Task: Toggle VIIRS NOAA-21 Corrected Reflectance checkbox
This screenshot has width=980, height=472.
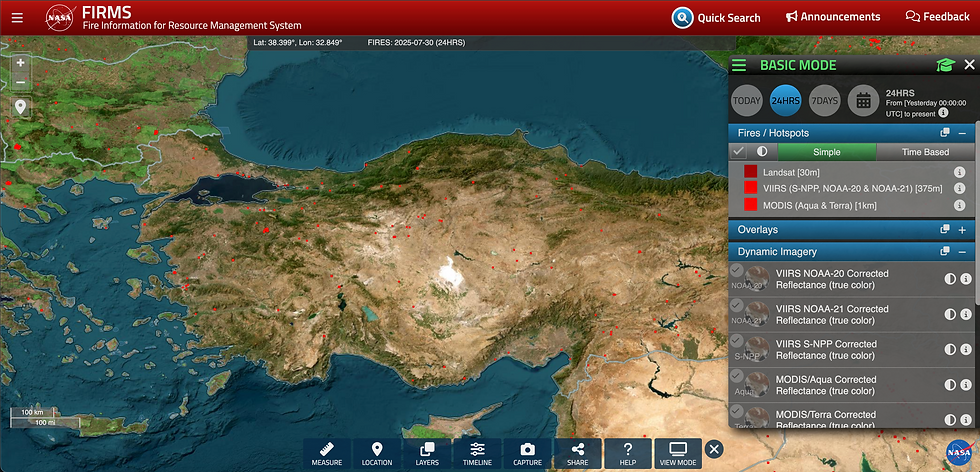Action: click(x=737, y=305)
